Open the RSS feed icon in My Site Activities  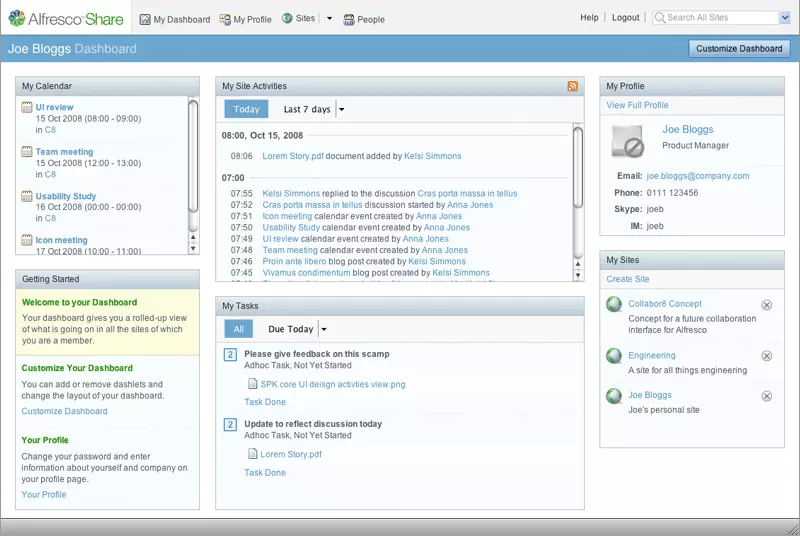(x=572, y=86)
